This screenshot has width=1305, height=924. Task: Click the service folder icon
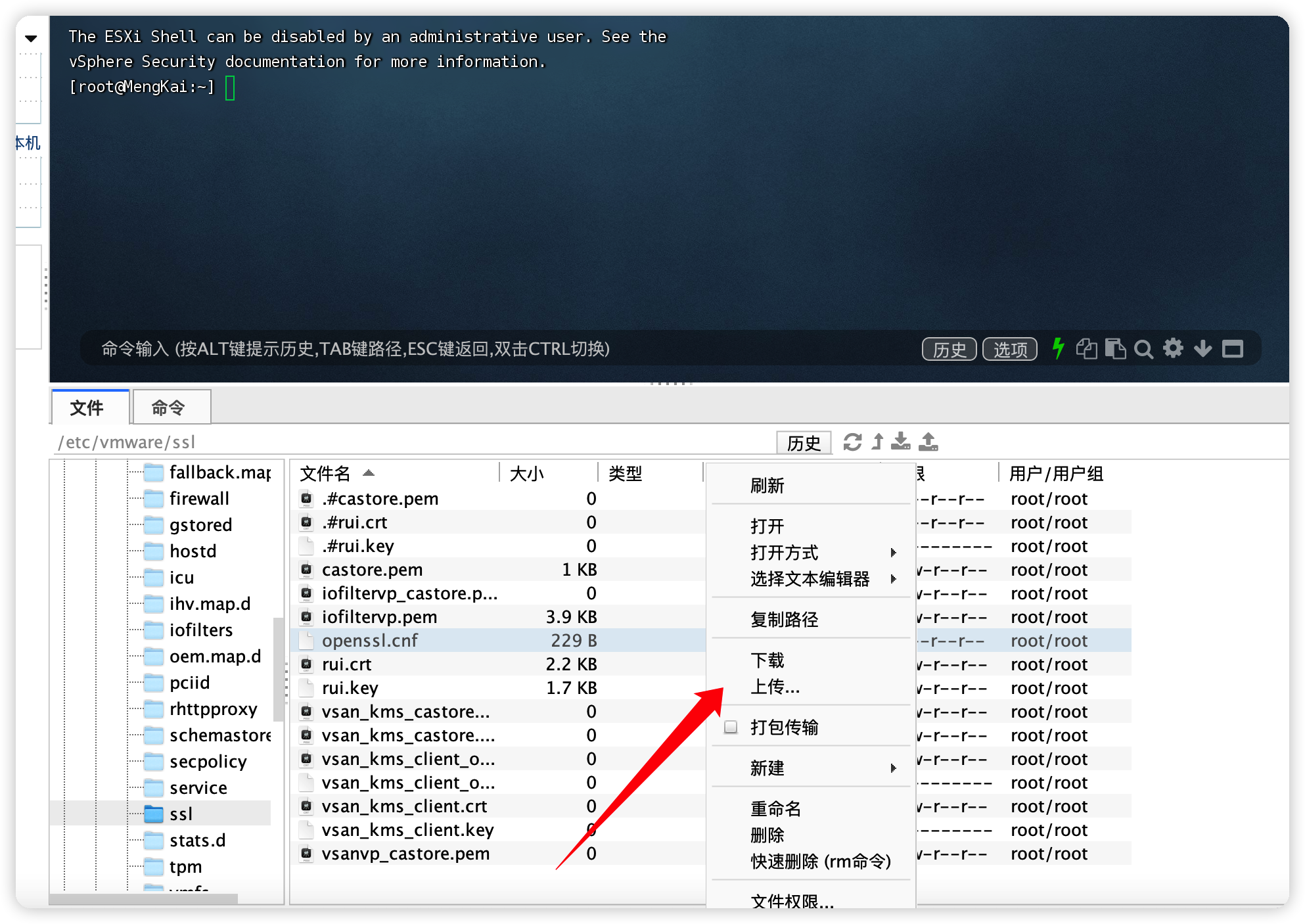coord(154,787)
